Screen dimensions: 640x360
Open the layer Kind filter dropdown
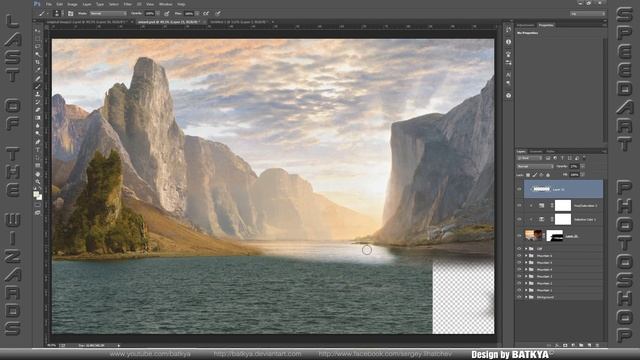tap(529, 158)
